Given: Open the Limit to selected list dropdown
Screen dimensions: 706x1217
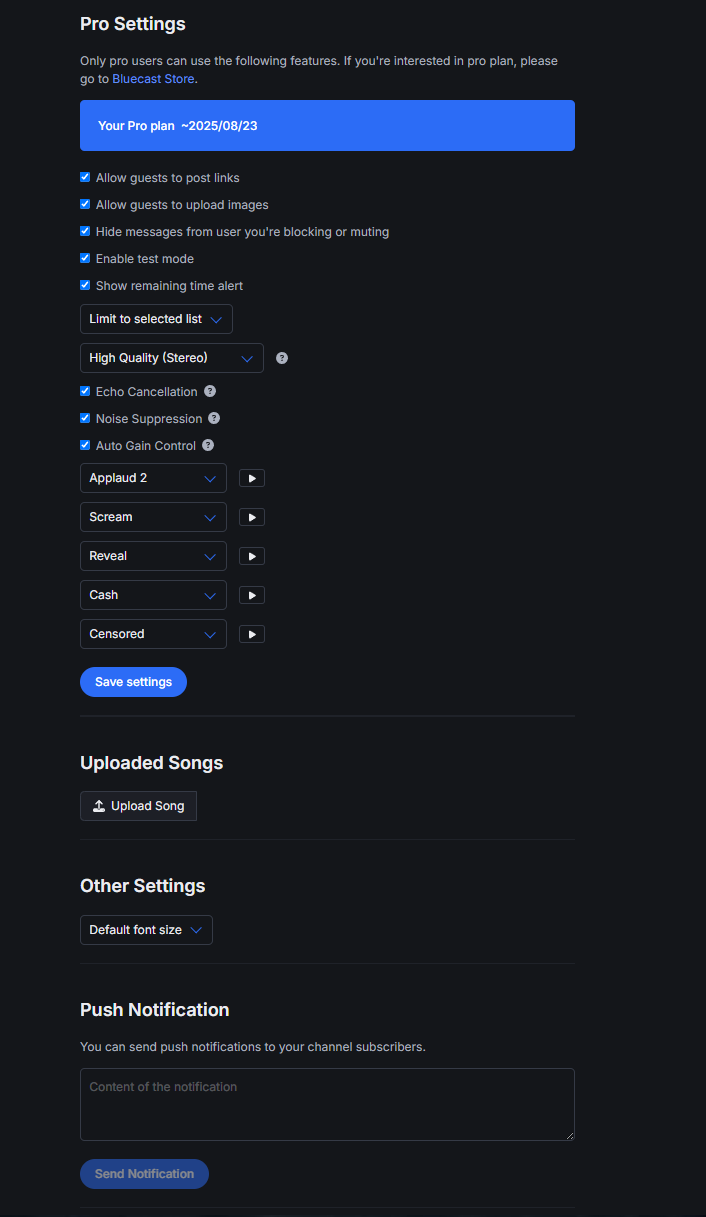Looking at the screenshot, I should pyautogui.click(x=156, y=319).
